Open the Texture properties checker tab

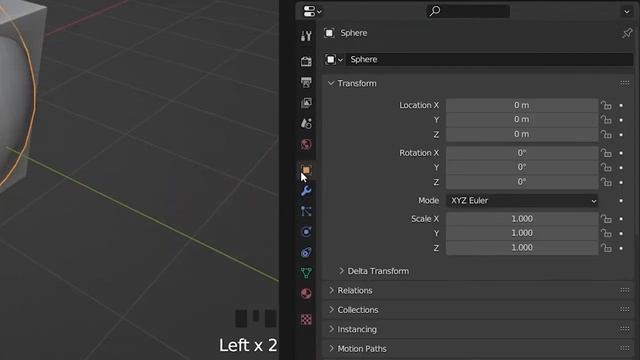(306, 319)
